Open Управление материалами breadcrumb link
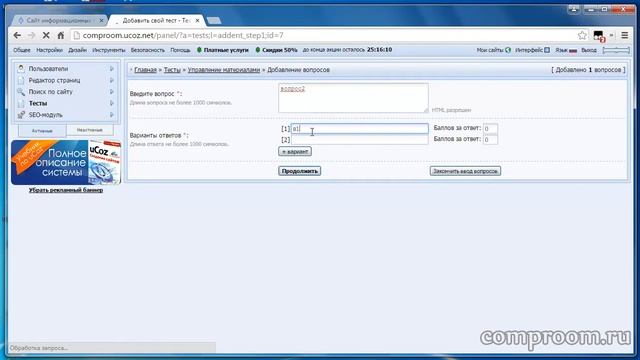The height and width of the screenshot is (360, 640). coord(224,70)
